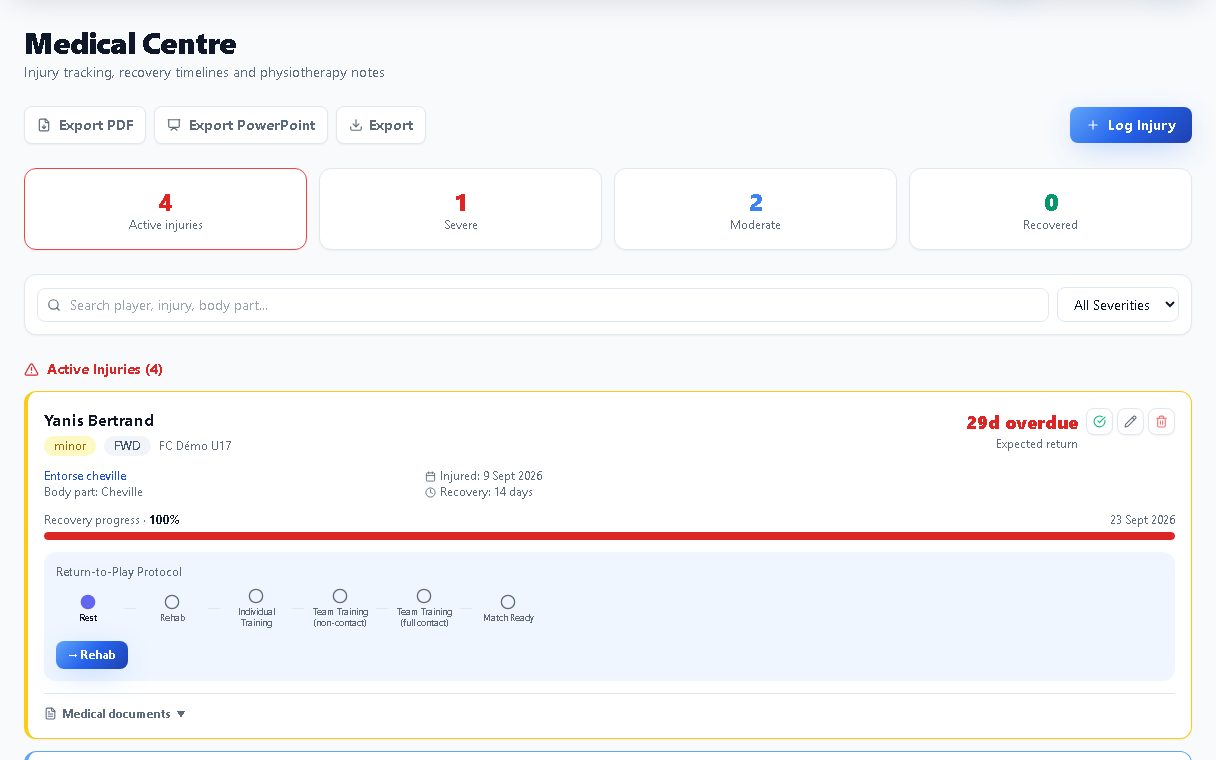Click the Active Injuries warning triangle icon

pos(32,370)
